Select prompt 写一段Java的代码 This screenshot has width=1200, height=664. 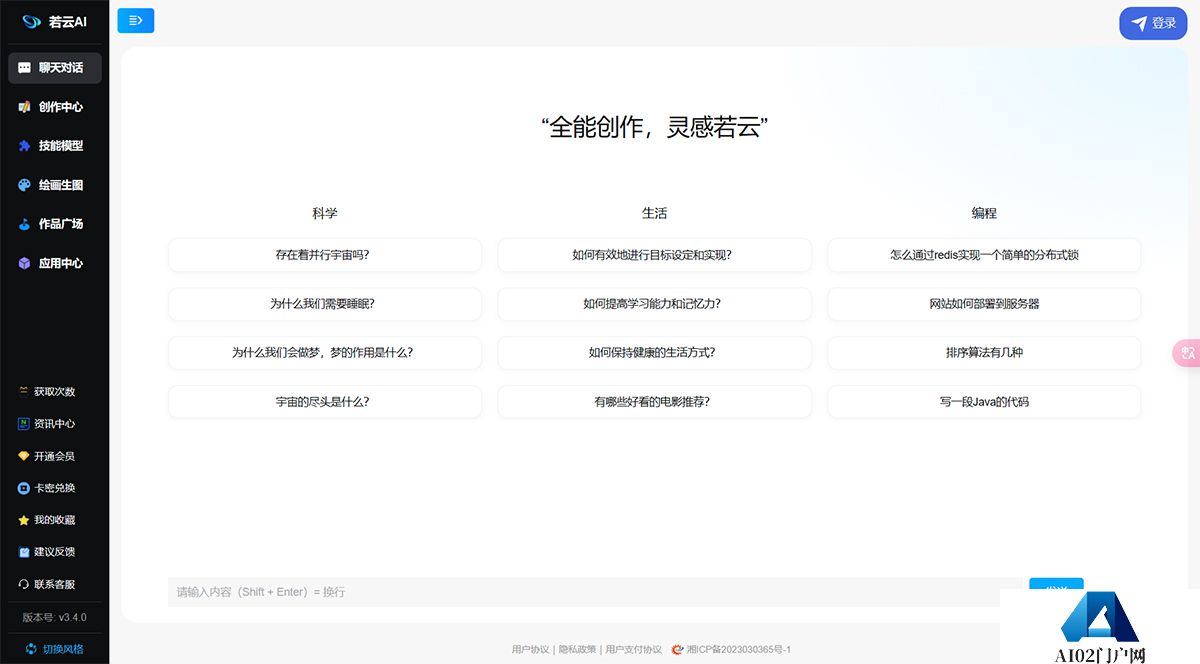(x=984, y=402)
